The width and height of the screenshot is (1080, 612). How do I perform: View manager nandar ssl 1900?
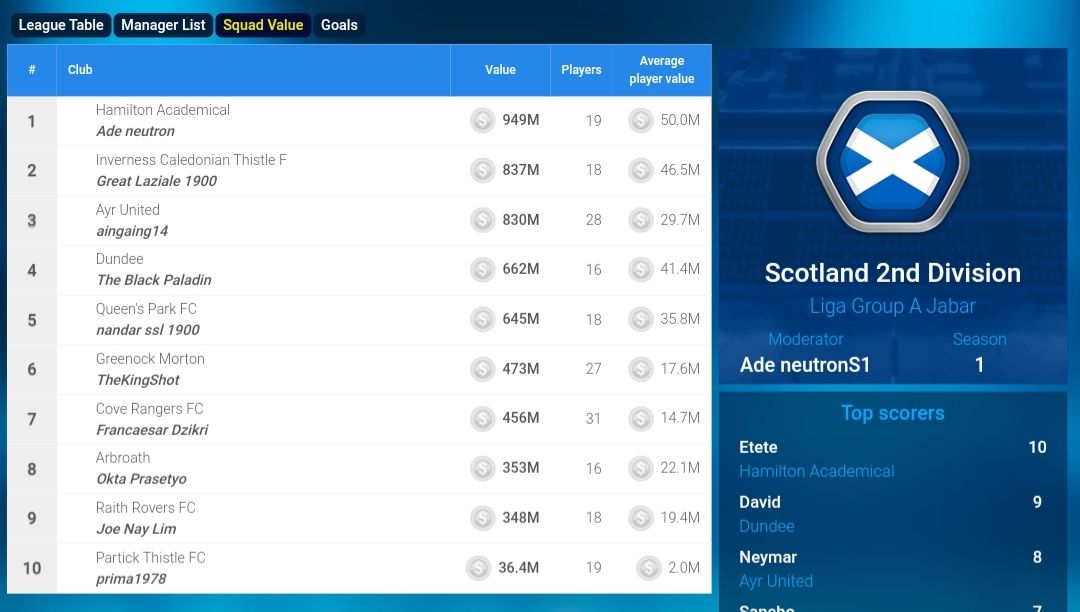[x=148, y=330]
